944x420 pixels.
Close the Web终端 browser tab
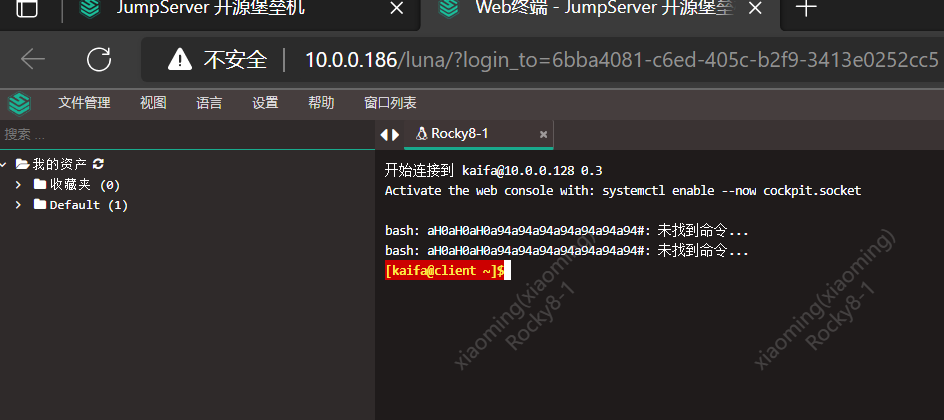click(754, 9)
